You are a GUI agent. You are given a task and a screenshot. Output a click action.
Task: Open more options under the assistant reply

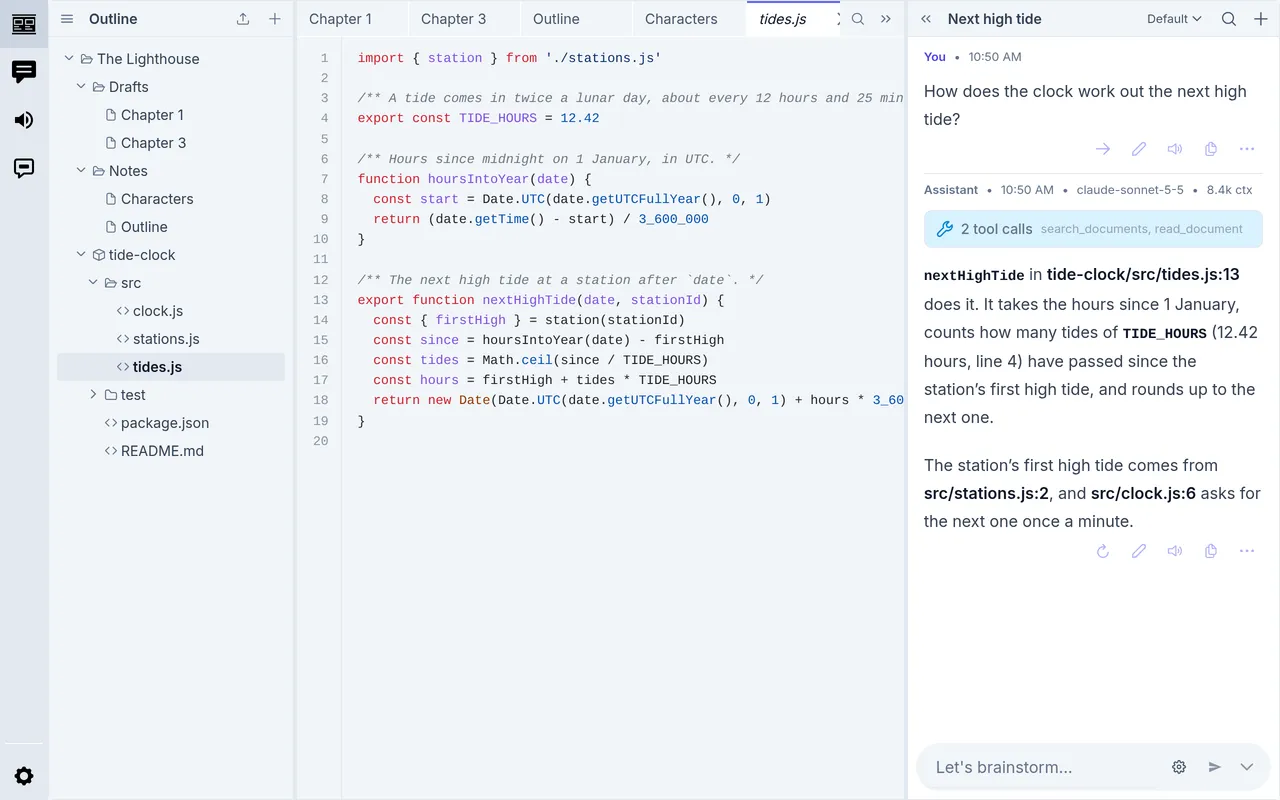point(1247,551)
